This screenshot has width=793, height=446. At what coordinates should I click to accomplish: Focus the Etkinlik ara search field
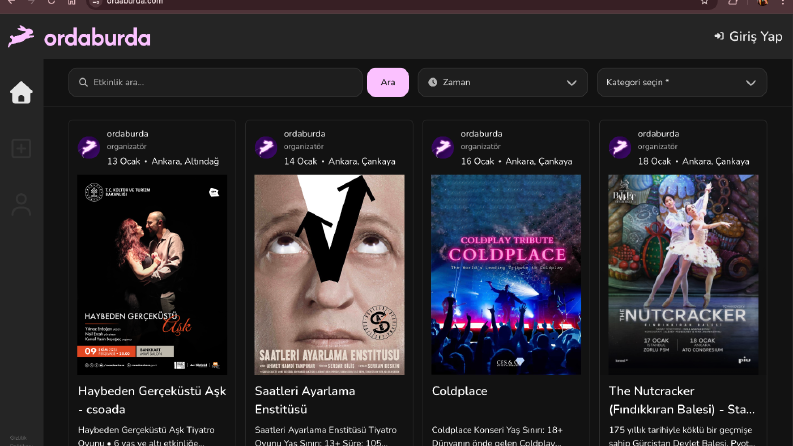point(215,82)
